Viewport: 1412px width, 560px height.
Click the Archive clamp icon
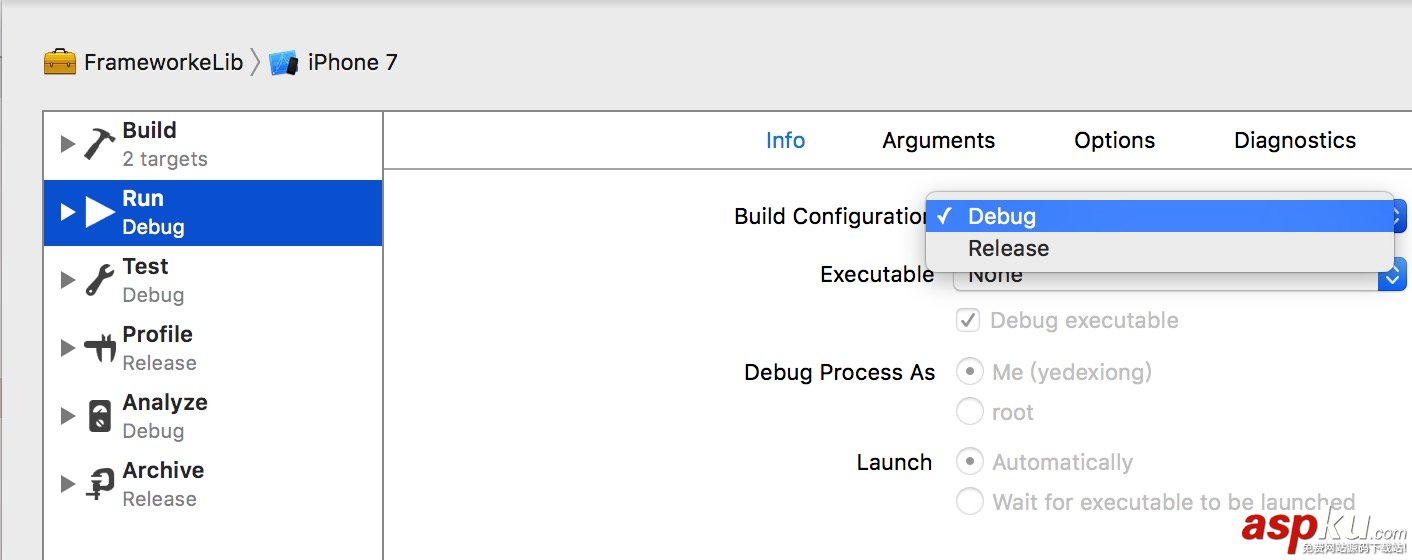(x=99, y=484)
